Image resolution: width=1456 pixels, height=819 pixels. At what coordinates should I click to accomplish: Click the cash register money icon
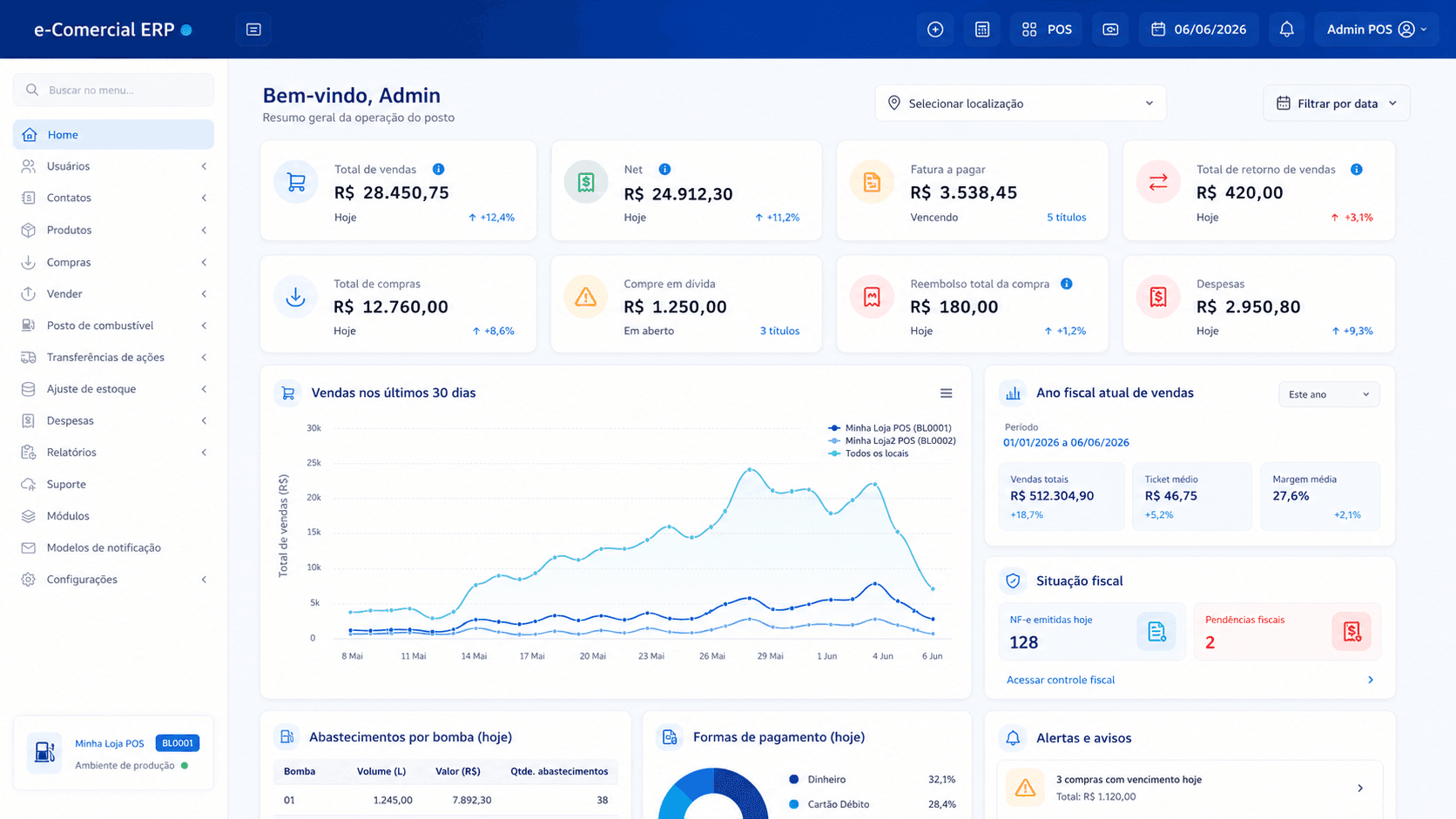[1110, 30]
